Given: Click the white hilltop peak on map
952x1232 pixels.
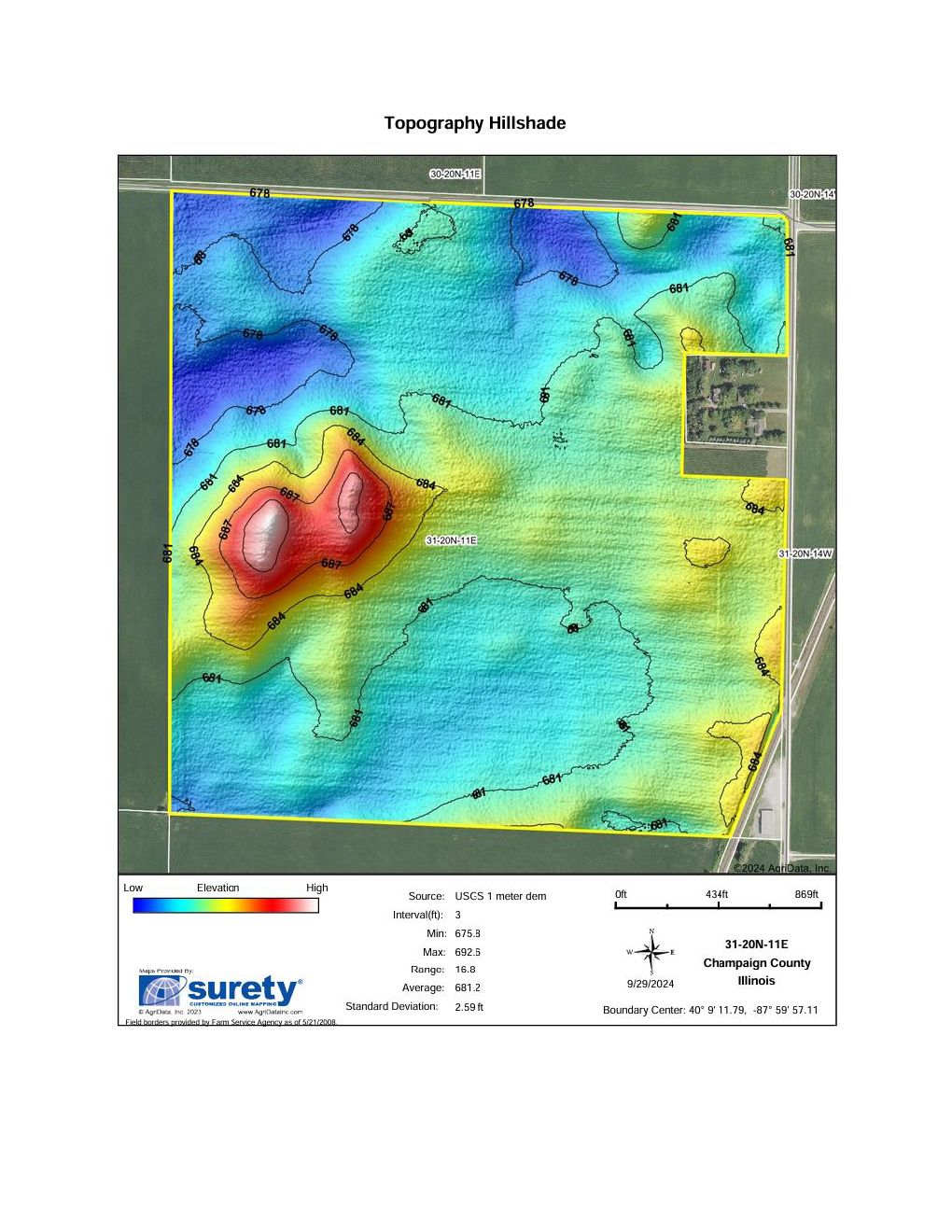Looking at the screenshot, I should [x=265, y=530].
